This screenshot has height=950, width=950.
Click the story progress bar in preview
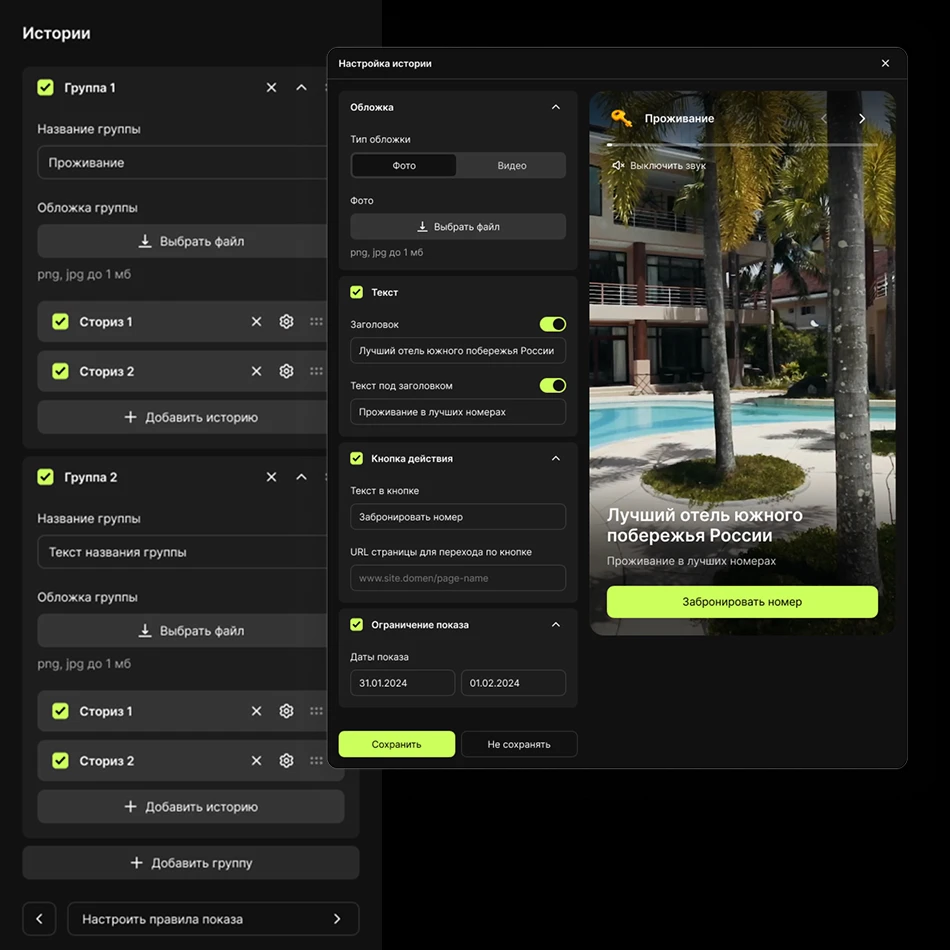point(742,145)
